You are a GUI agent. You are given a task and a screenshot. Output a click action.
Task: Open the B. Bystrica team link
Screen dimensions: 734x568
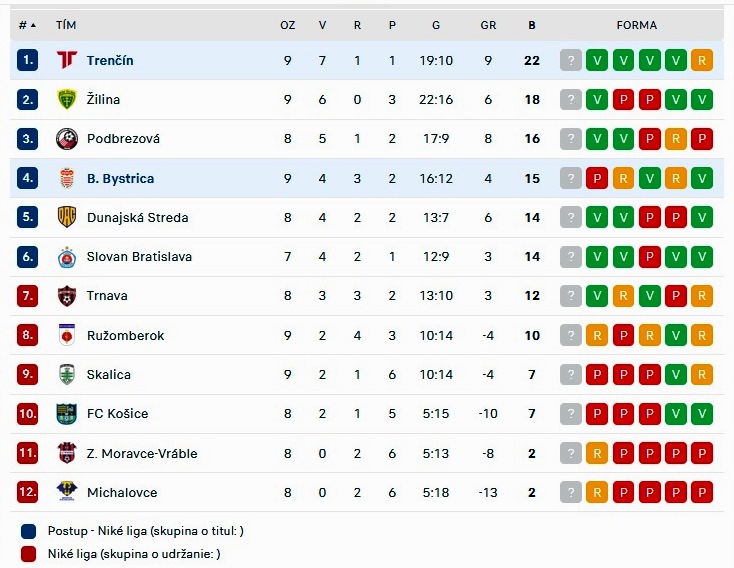[120, 178]
